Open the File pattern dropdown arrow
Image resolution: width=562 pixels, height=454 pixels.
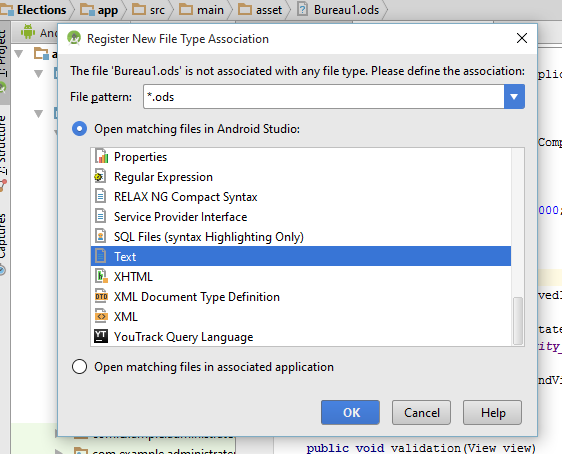(514, 97)
